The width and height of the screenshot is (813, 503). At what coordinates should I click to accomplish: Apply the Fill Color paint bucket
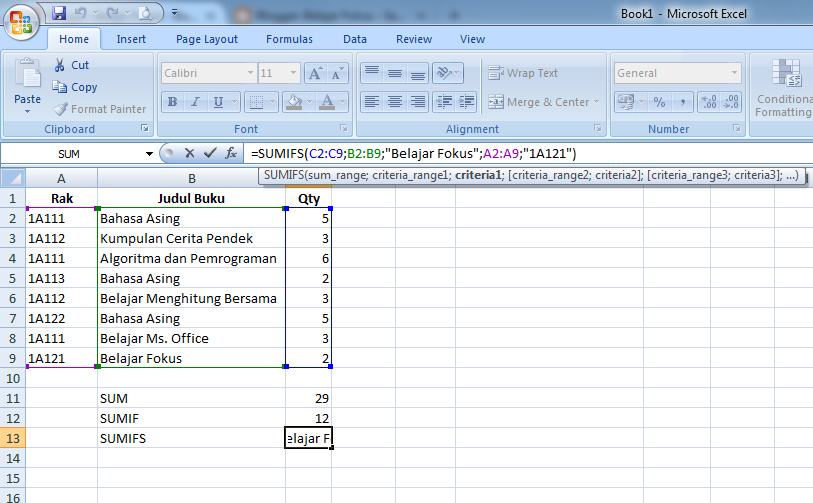point(294,102)
